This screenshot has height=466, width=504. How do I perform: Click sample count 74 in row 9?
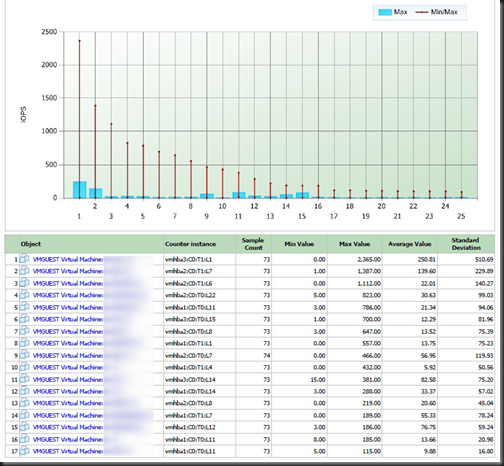pos(266,356)
